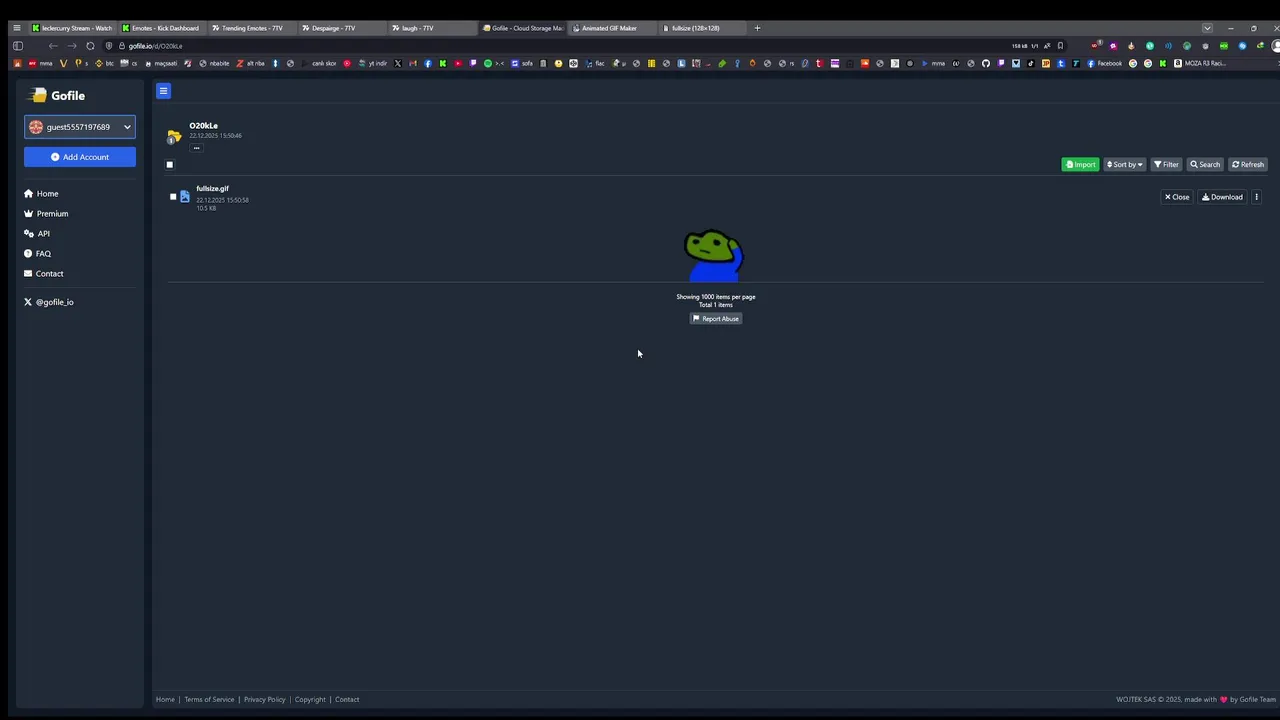Screen dimensions: 1280x720
Task: Open FAQ in the sidebar
Action: click(x=37, y=253)
